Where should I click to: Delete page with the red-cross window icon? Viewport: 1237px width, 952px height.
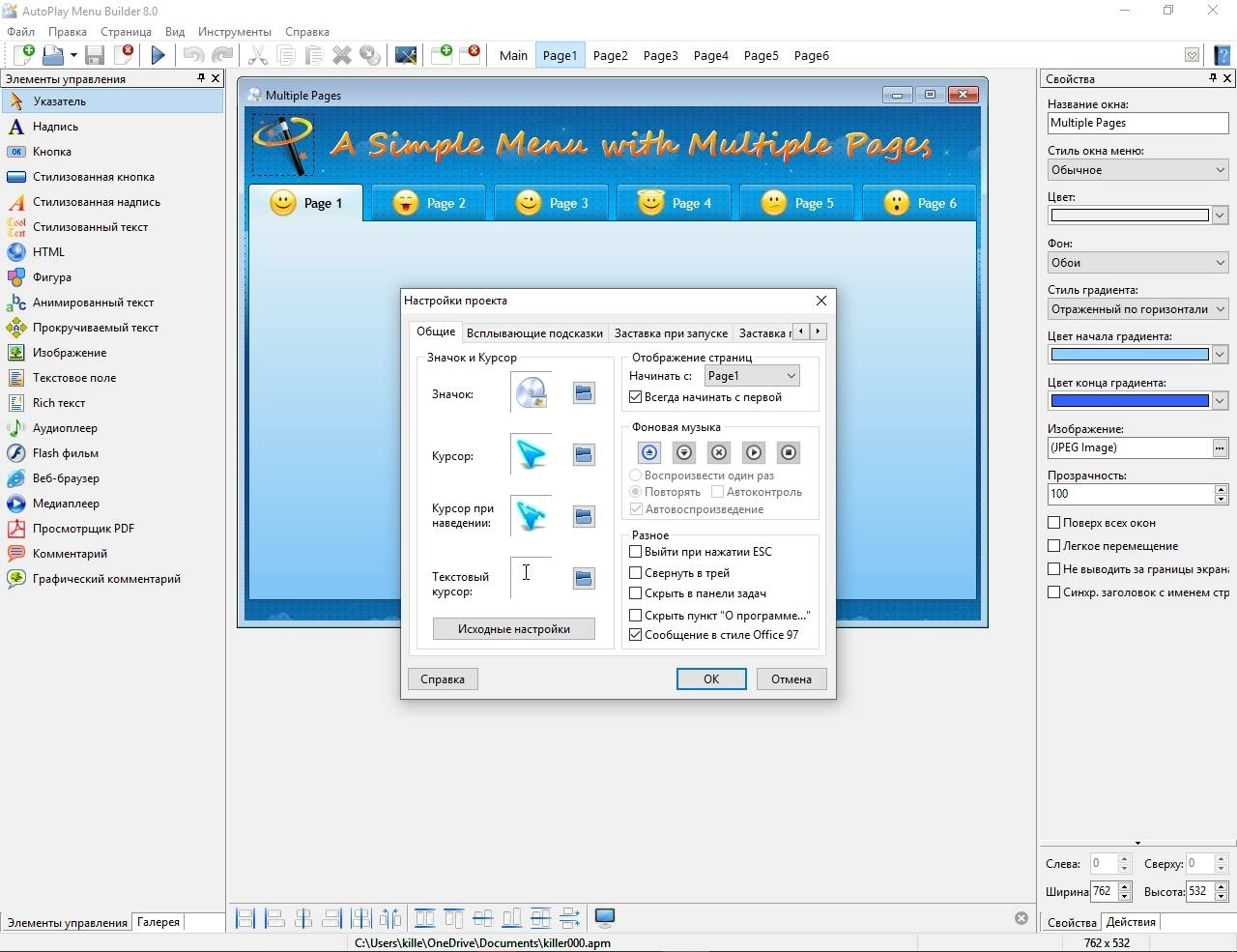point(471,55)
